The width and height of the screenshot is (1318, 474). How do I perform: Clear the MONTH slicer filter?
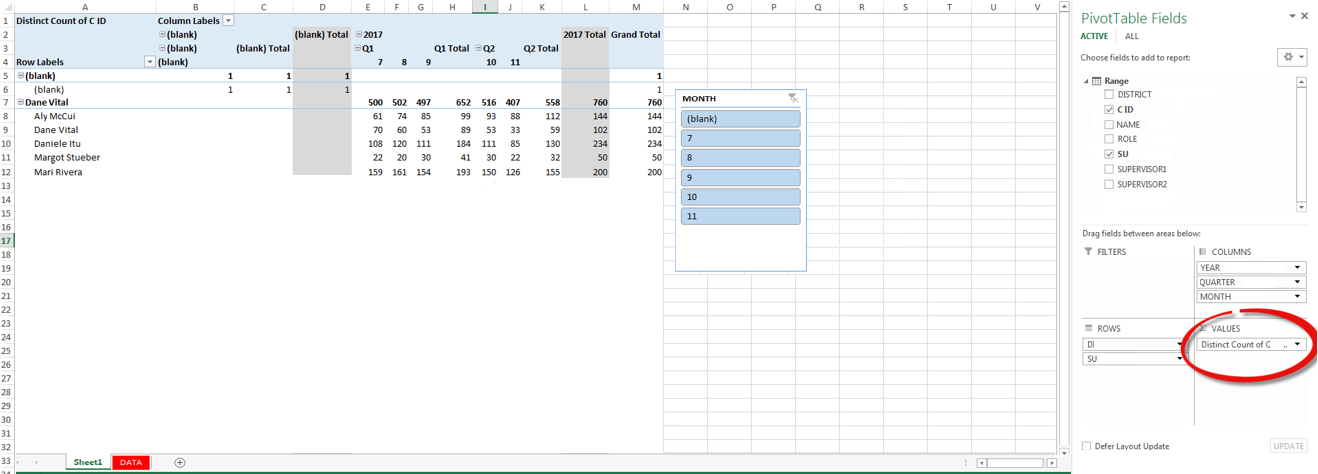pyautogui.click(x=792, y=98)
